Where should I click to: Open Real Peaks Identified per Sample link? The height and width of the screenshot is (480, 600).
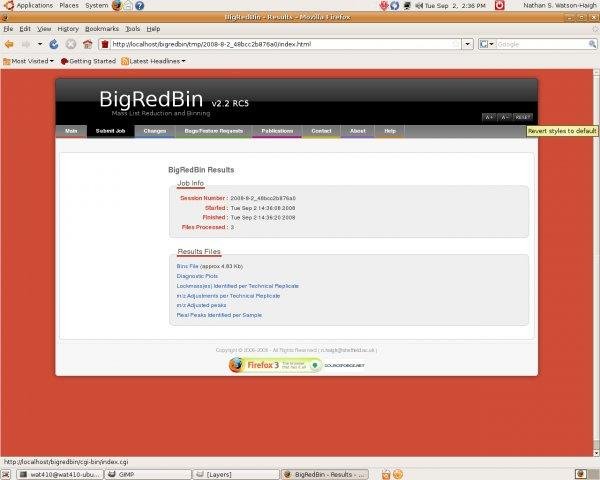tap(219, 315)
